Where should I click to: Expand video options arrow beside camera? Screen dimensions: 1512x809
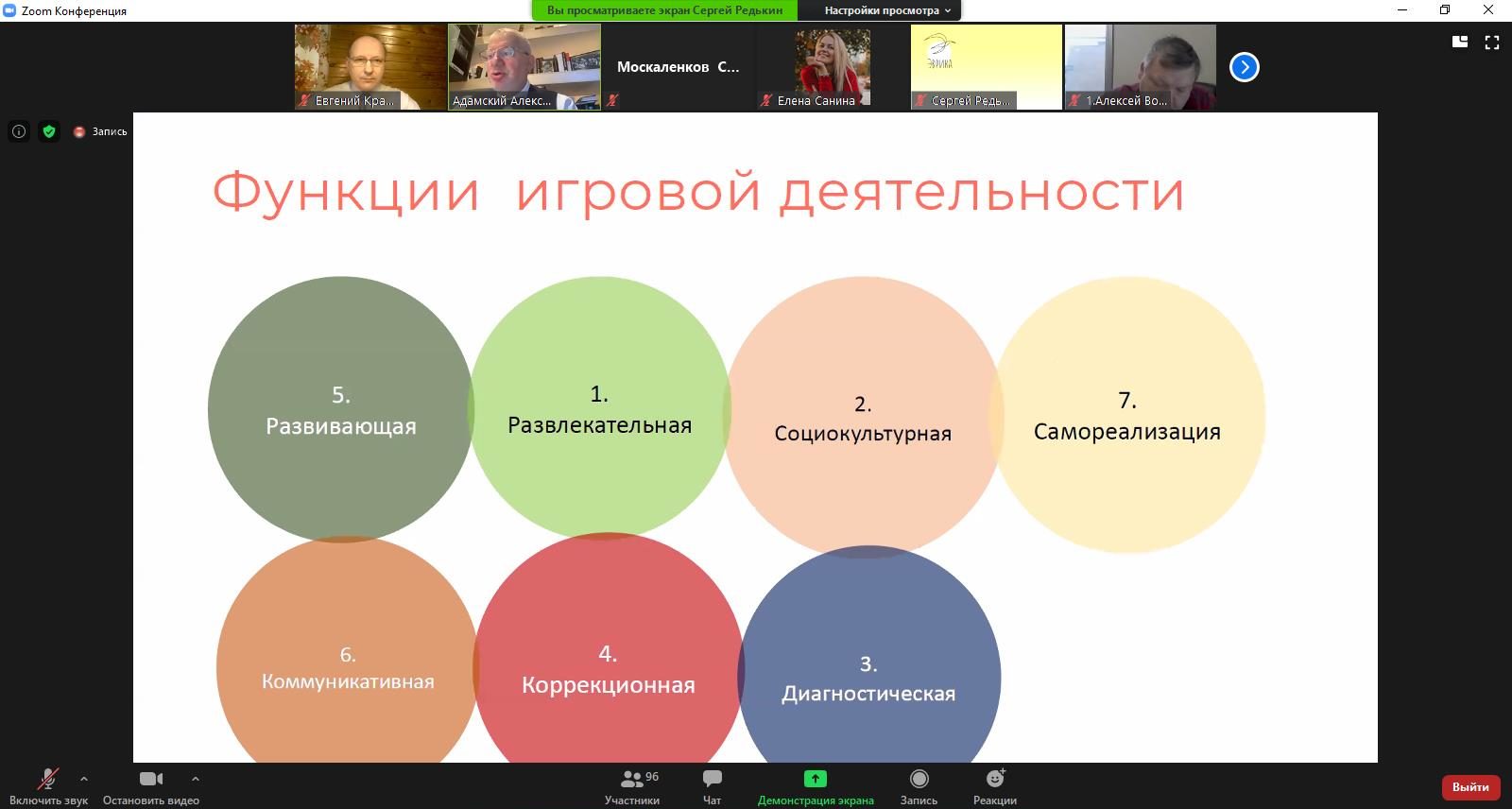coord(195,779)
